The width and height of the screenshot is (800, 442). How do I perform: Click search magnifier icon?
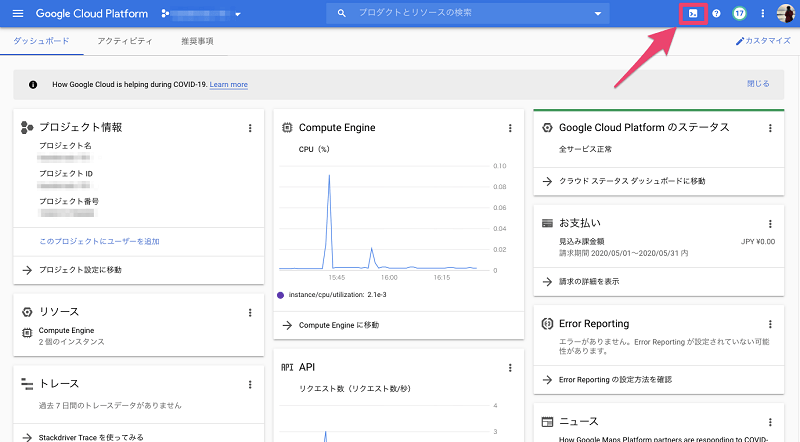[341, 13]
